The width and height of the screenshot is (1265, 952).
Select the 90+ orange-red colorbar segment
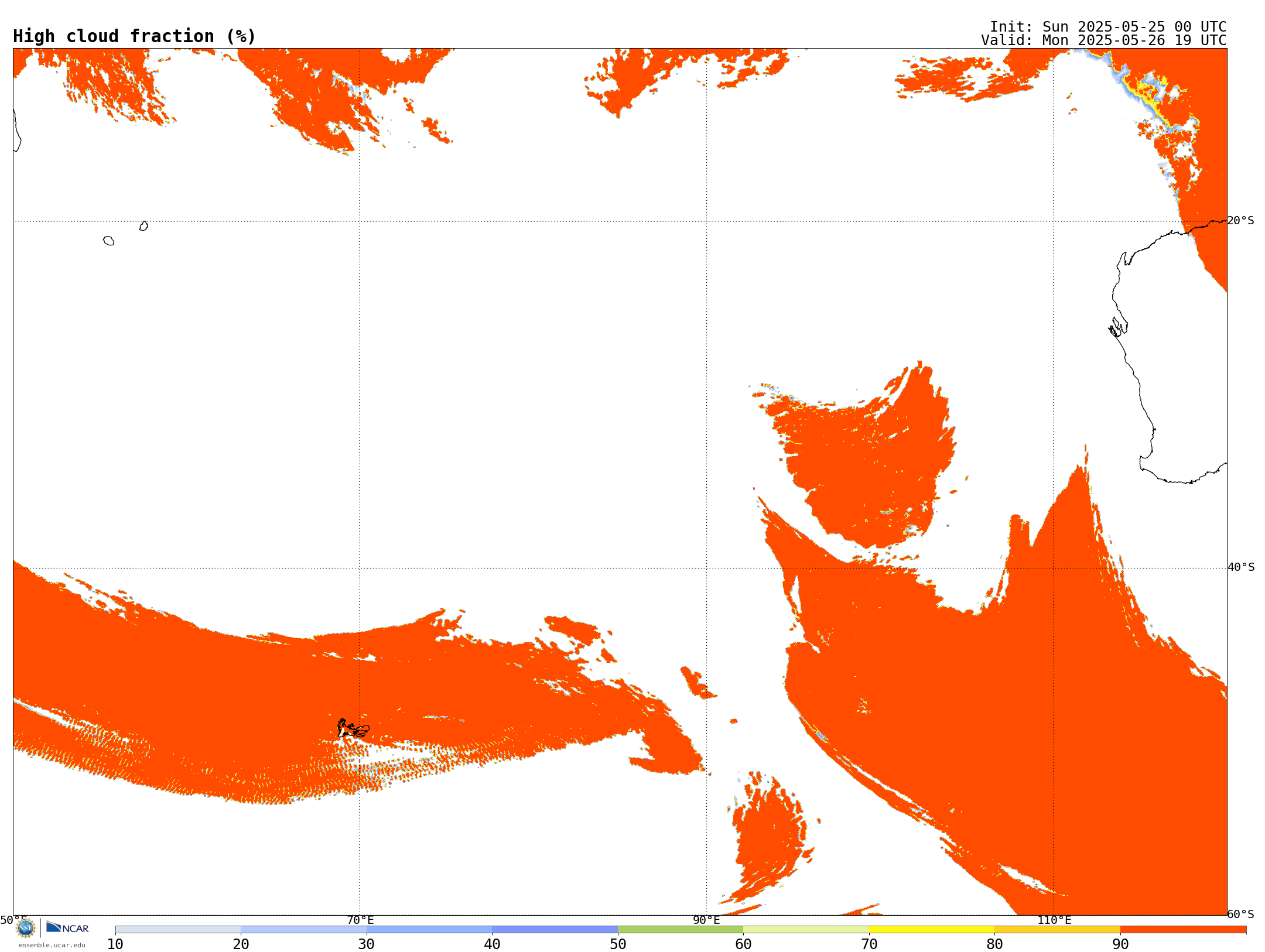tap(1183, 930)
